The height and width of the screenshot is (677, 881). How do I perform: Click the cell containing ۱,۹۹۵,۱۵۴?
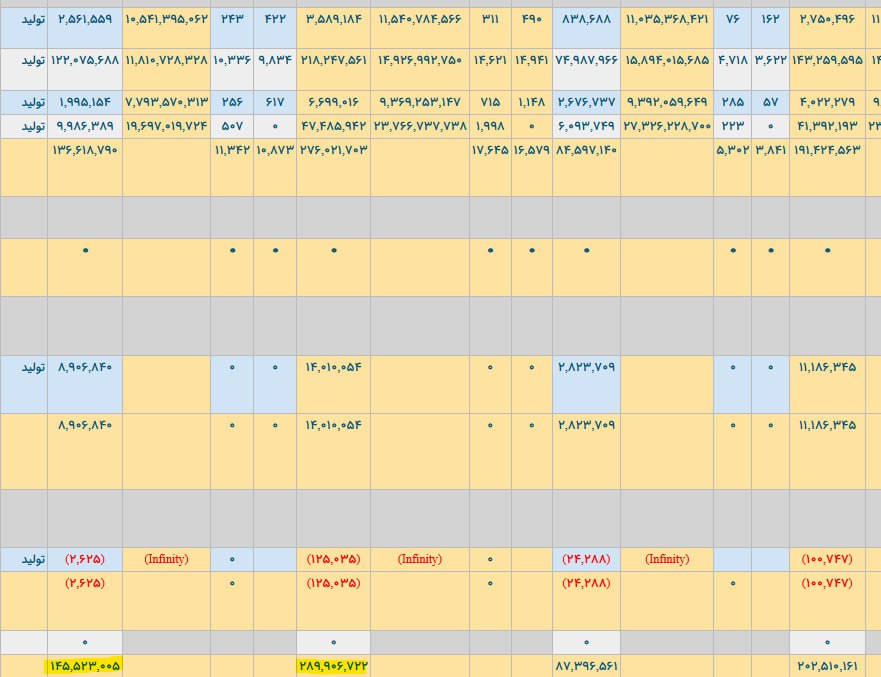84,102
